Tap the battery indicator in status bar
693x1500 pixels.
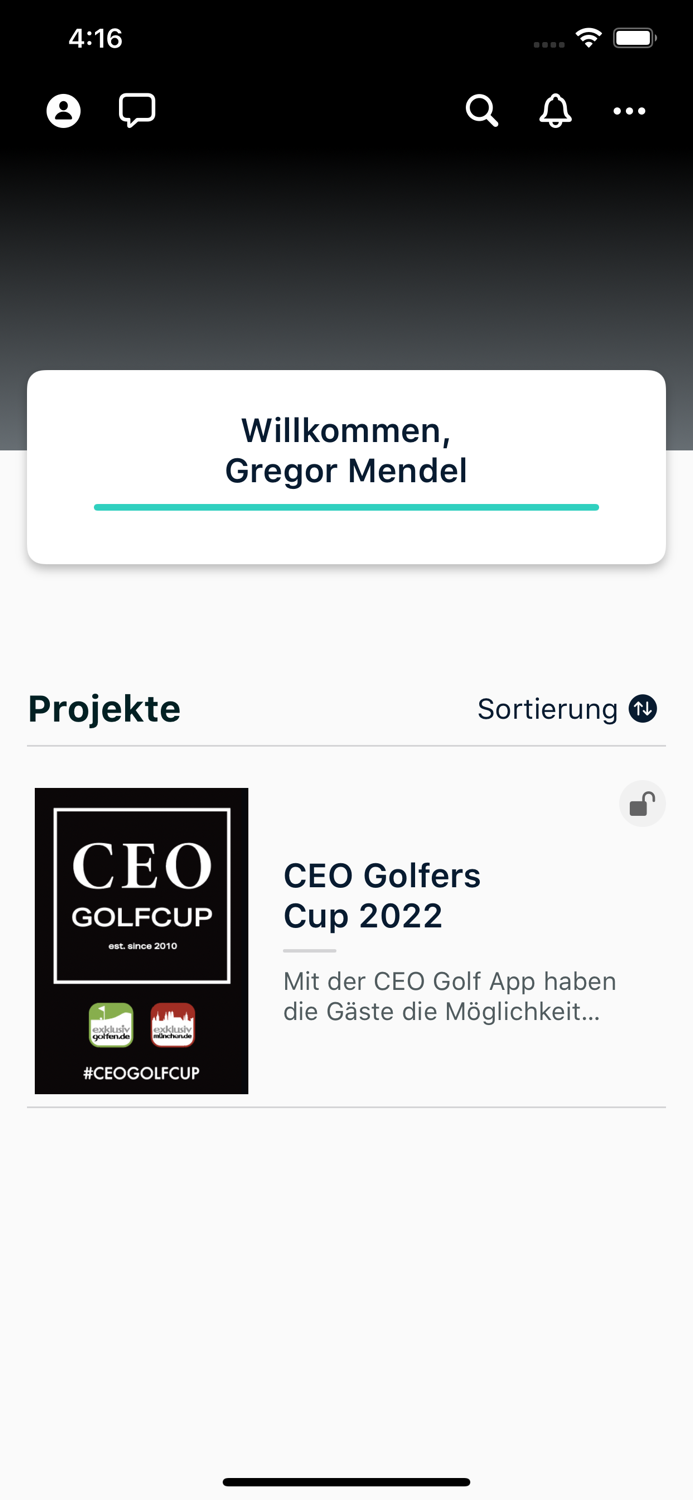point(633,38)
